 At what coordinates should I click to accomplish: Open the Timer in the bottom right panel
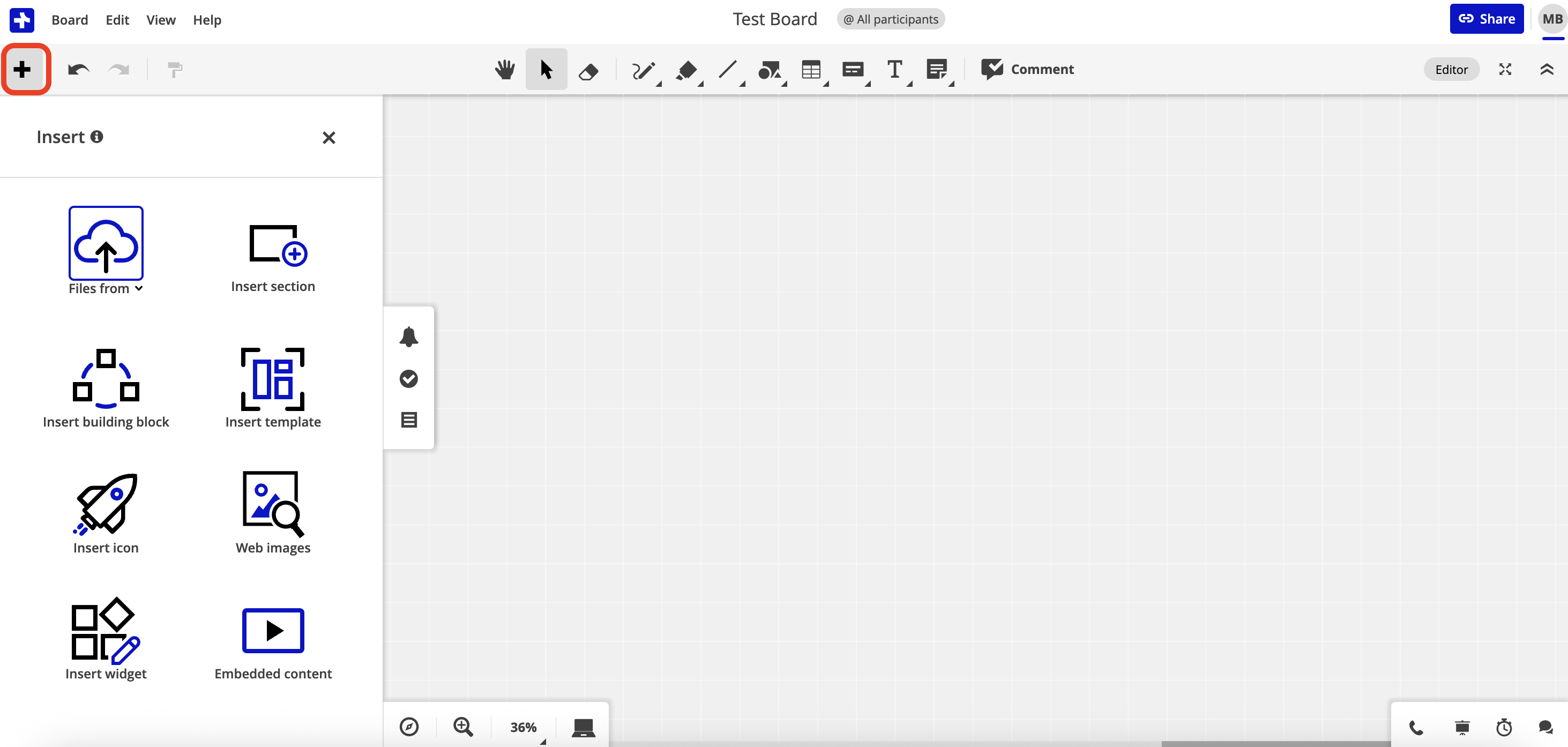1504,726
